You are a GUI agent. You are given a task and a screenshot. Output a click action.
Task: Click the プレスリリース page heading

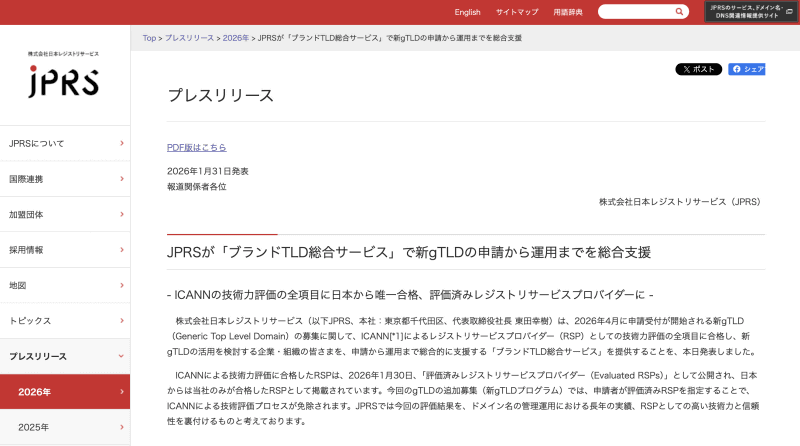click(220, 95)
